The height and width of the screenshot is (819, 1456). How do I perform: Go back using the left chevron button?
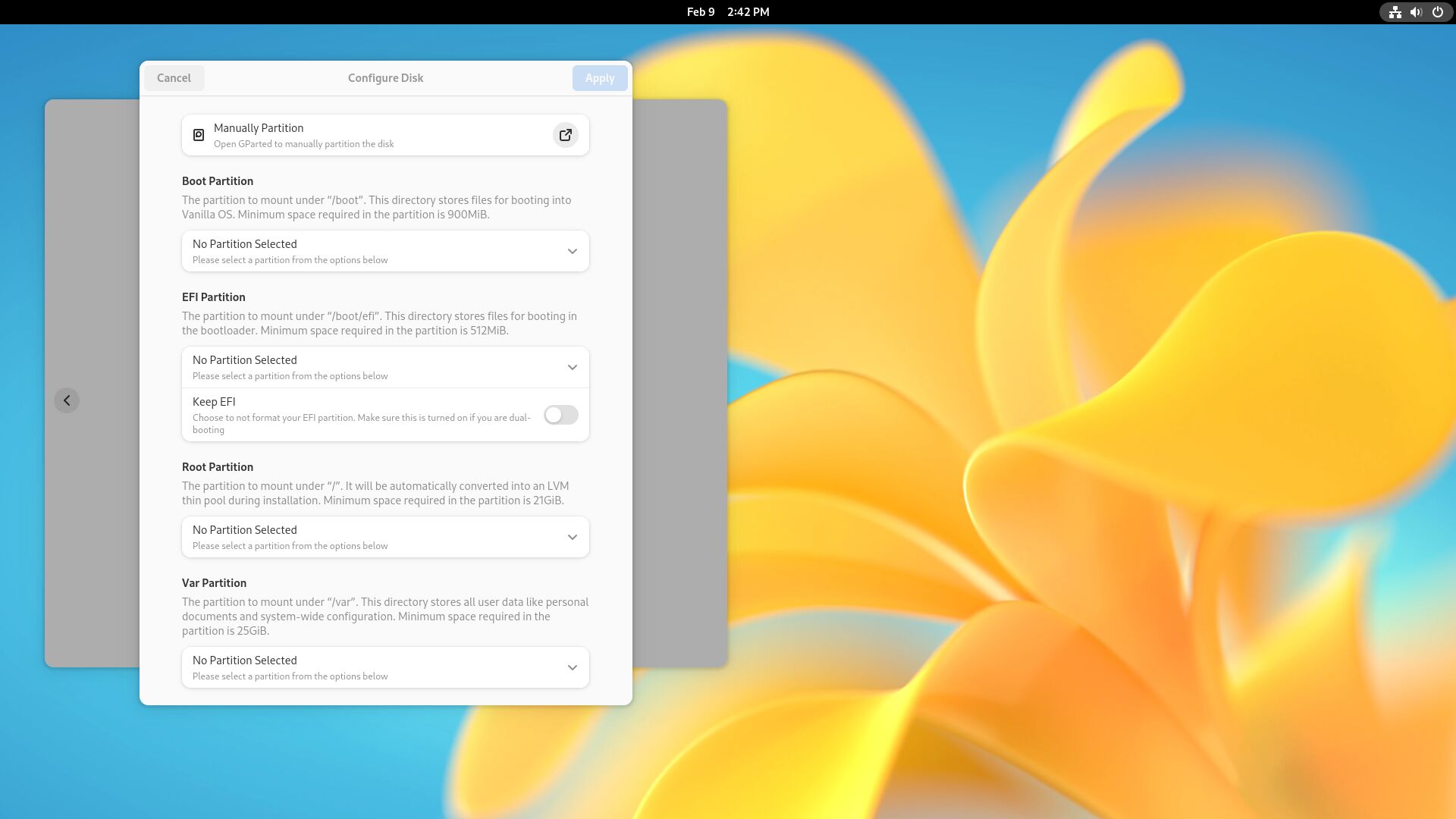point(67,400)
